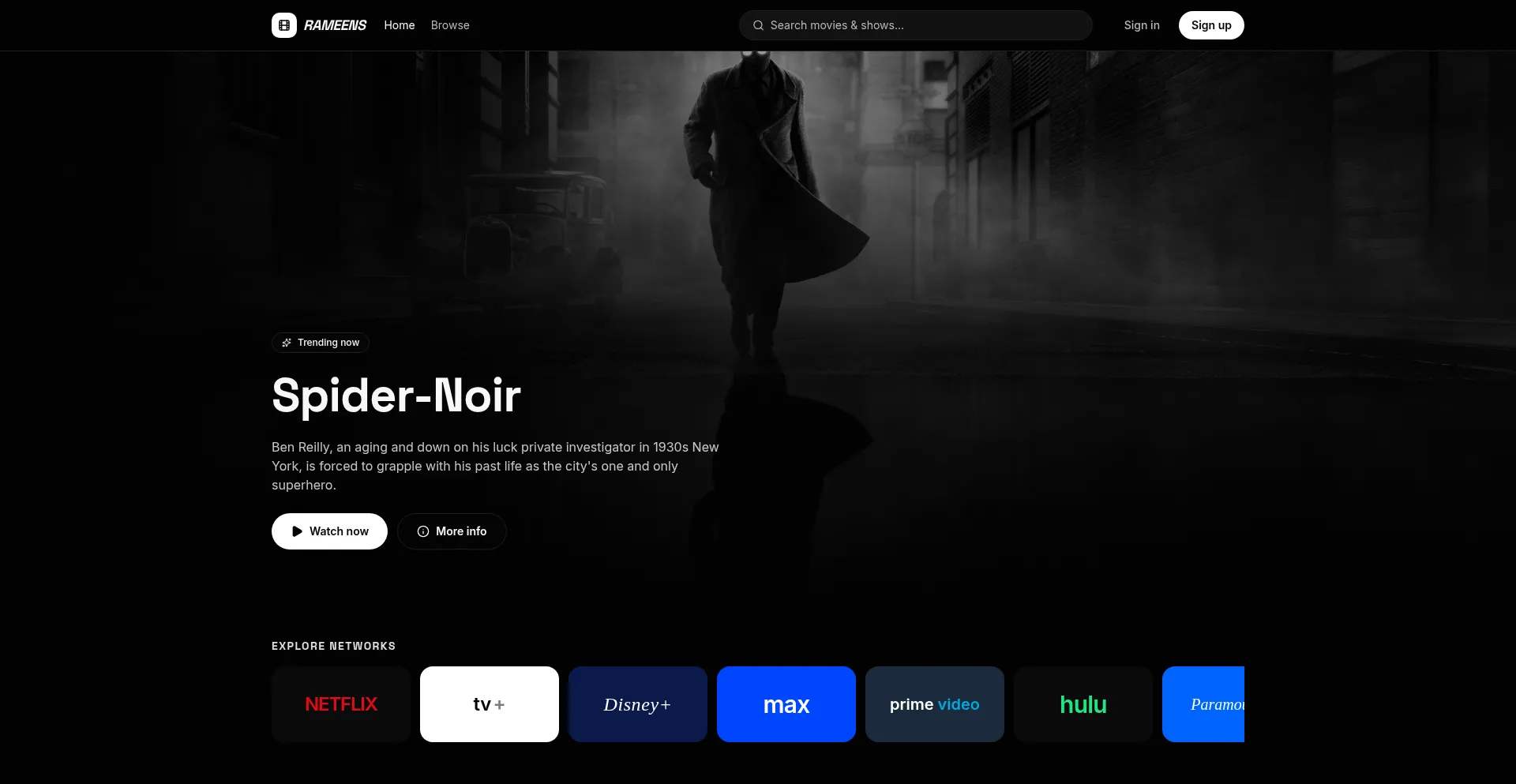Select the prime video network card
The image size is (1516, 784).
click(935, 704)
